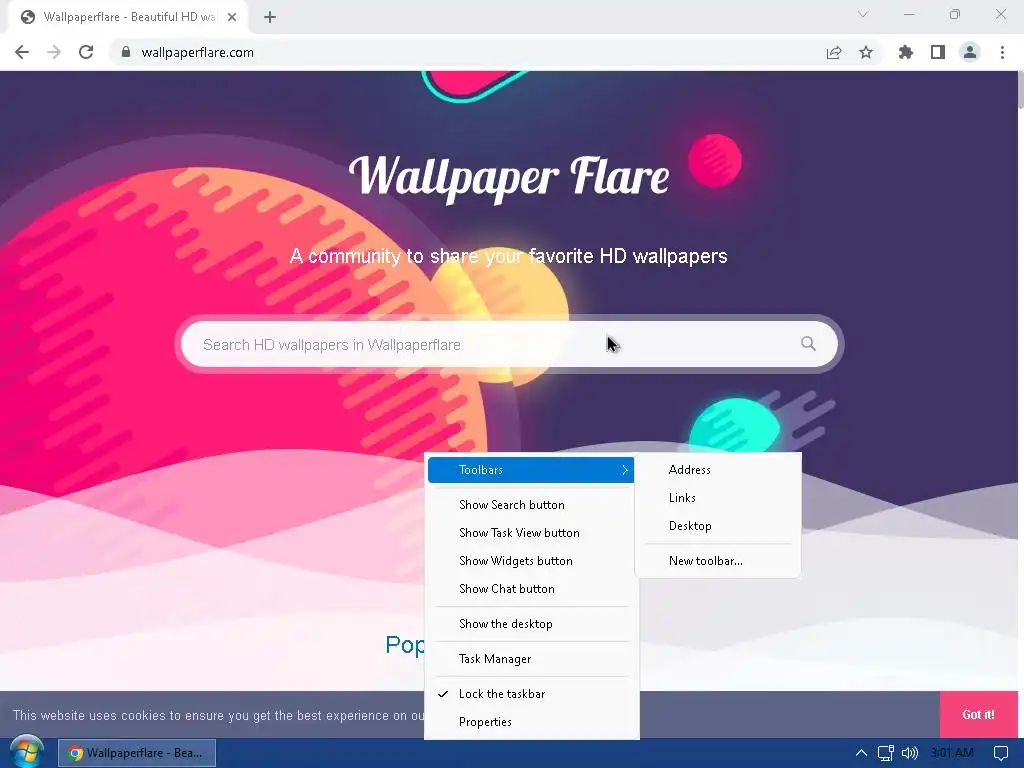Open the notification center icon
Screen dimensions: 1024x768
pyautogui.click(x=1000, y=753)
